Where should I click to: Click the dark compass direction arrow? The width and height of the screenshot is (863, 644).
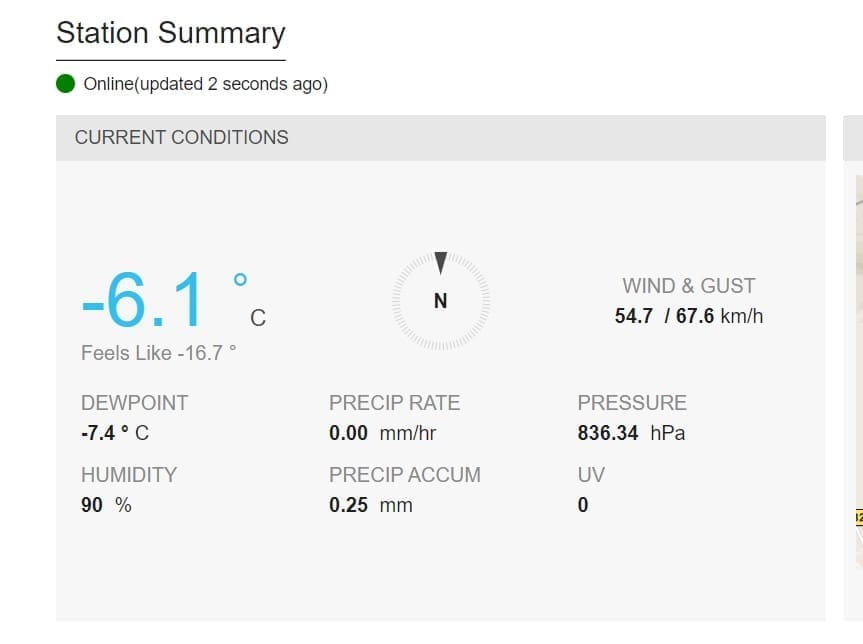coord(440,262)
